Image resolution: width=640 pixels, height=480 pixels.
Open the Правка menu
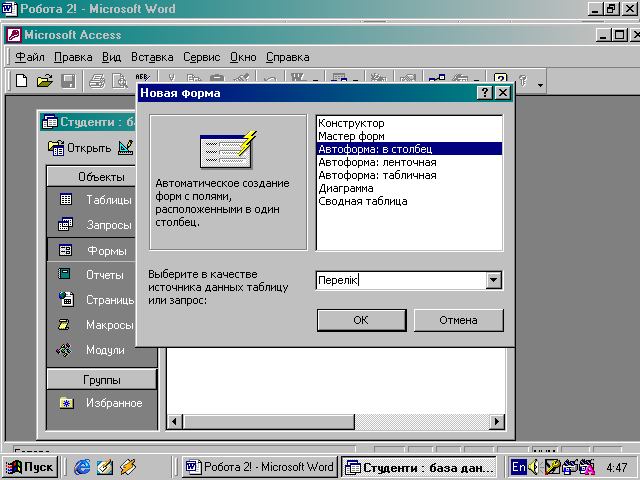click(73, 57)
